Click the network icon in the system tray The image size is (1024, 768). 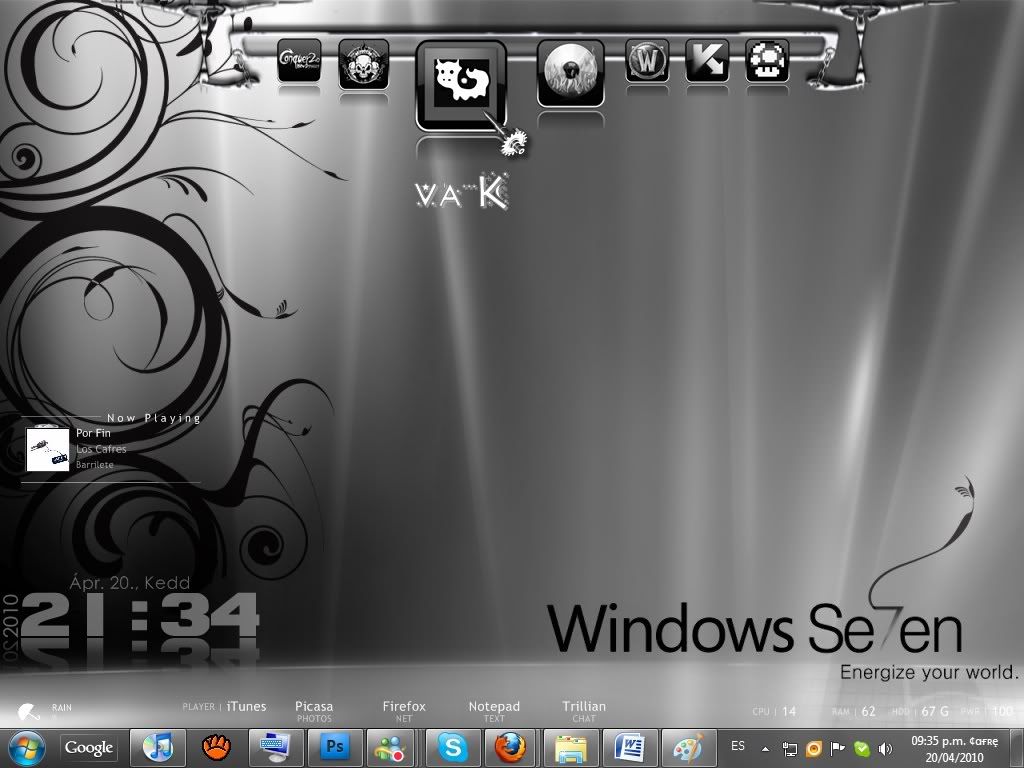tap(790, 749)
